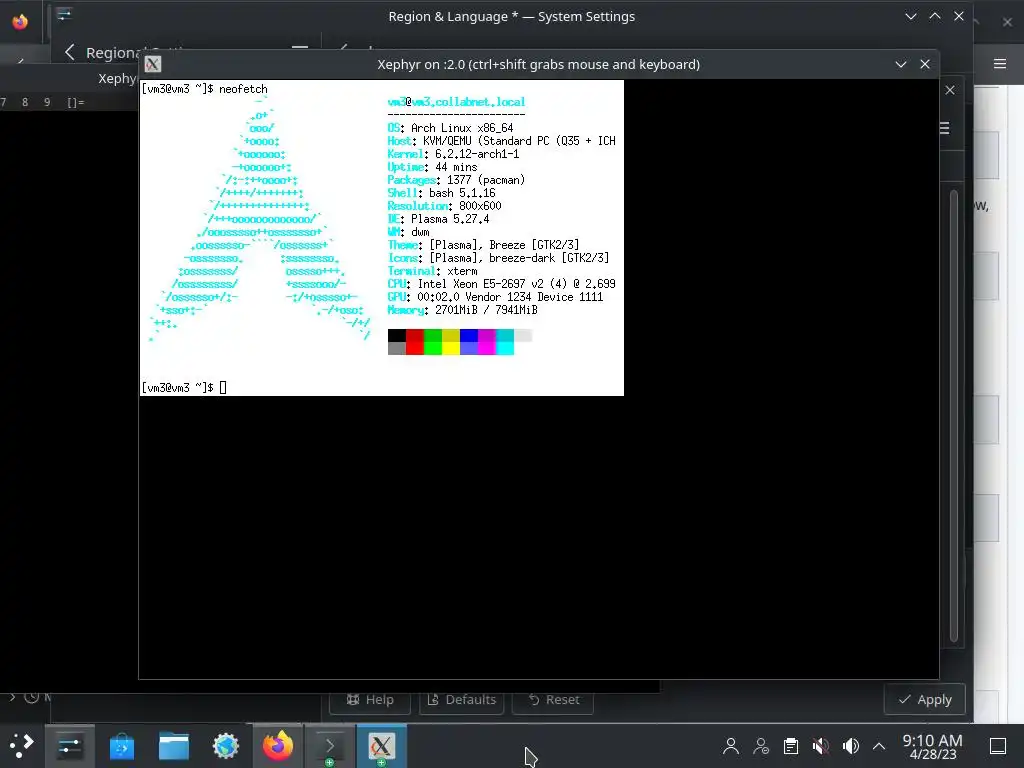Close the Xephyr on :2.0 window
Viewport: 1024px width, 768px height.
click(x=925, y=64)
